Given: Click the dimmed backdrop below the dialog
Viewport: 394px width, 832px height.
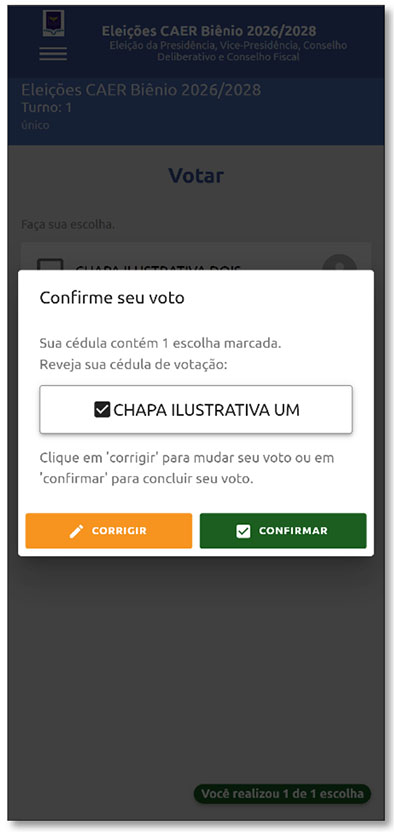Looking at the screenshot, I should tap(196, 663).
